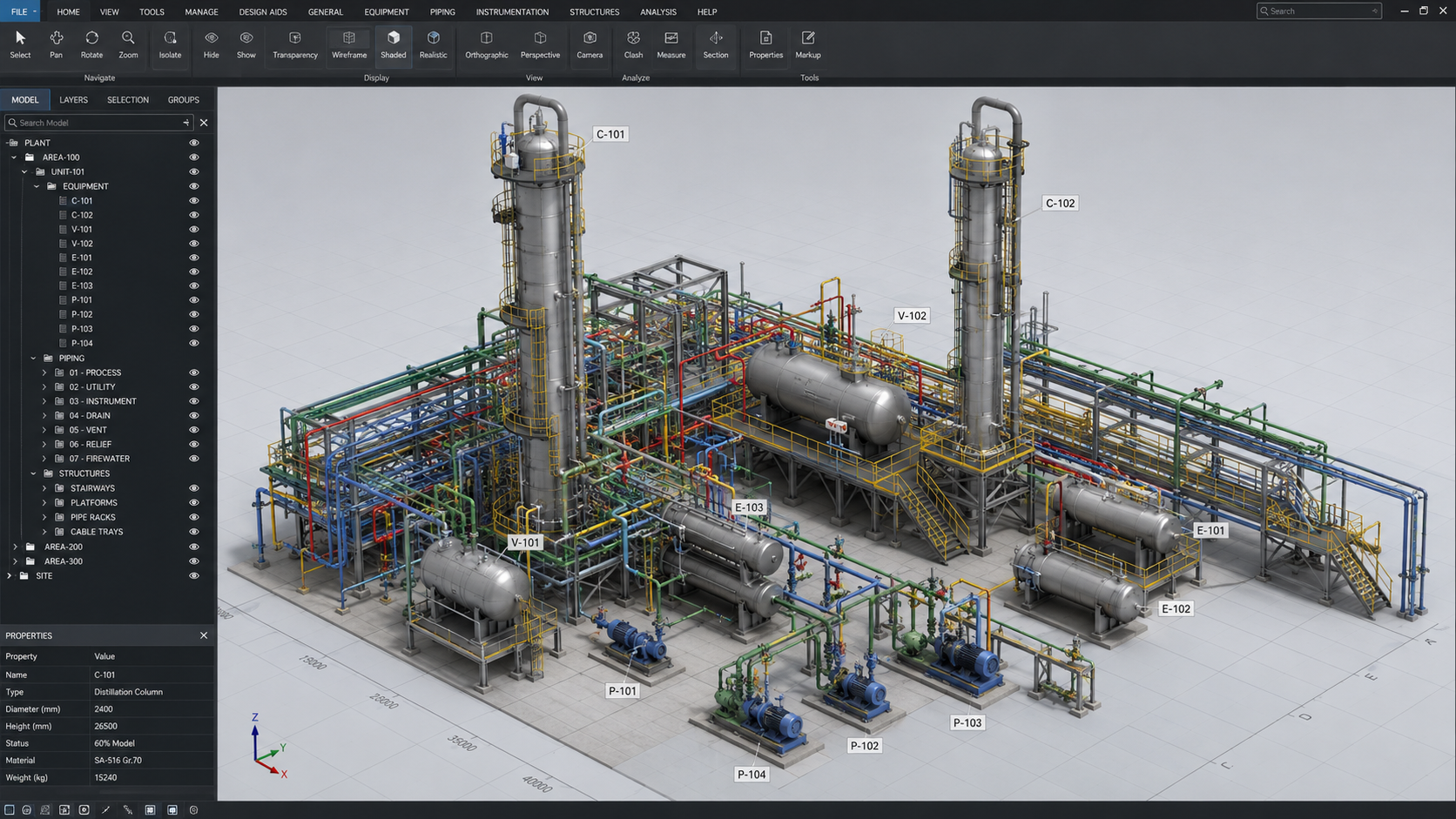1456x819 pixels.
Task: Open the FILE menu button
Action: [x=21, y=11]
